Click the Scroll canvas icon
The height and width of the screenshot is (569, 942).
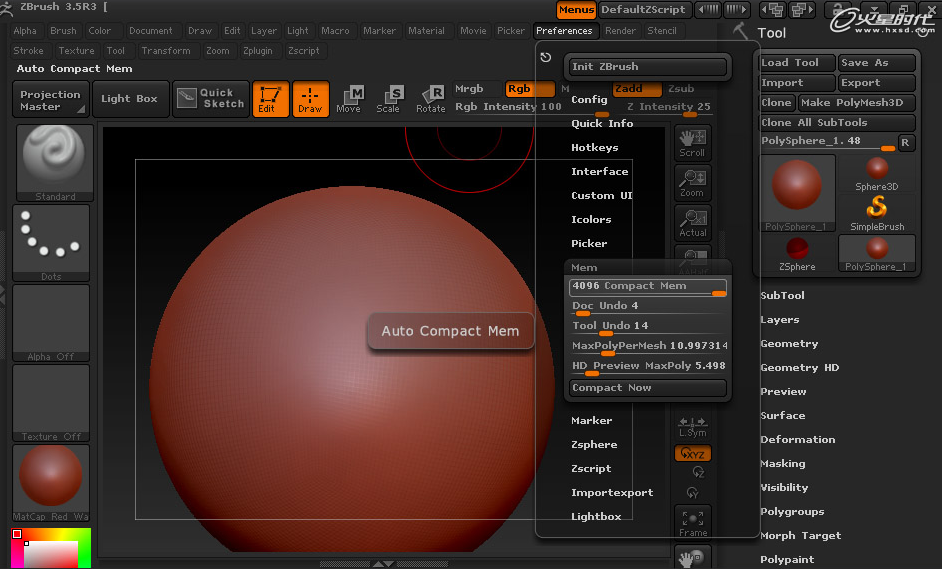click(693, 143)
